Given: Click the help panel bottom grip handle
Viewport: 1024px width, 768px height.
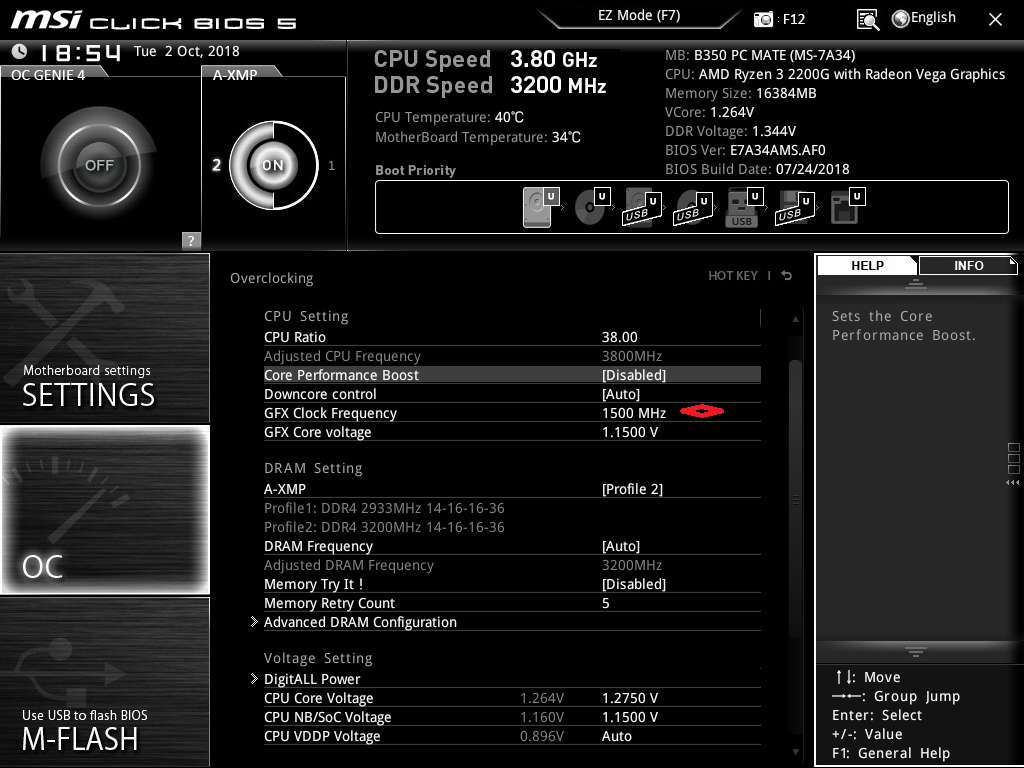Looking at the screenshot, I should (x=916, y=652).
